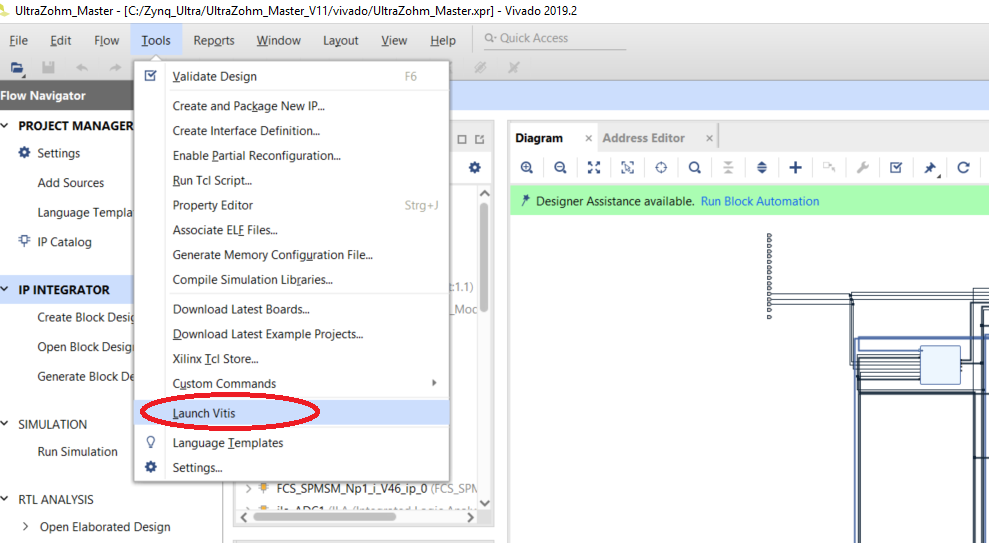
Task: Collapse the PROJECT MANAGER section
Action: tap(6, 126)
